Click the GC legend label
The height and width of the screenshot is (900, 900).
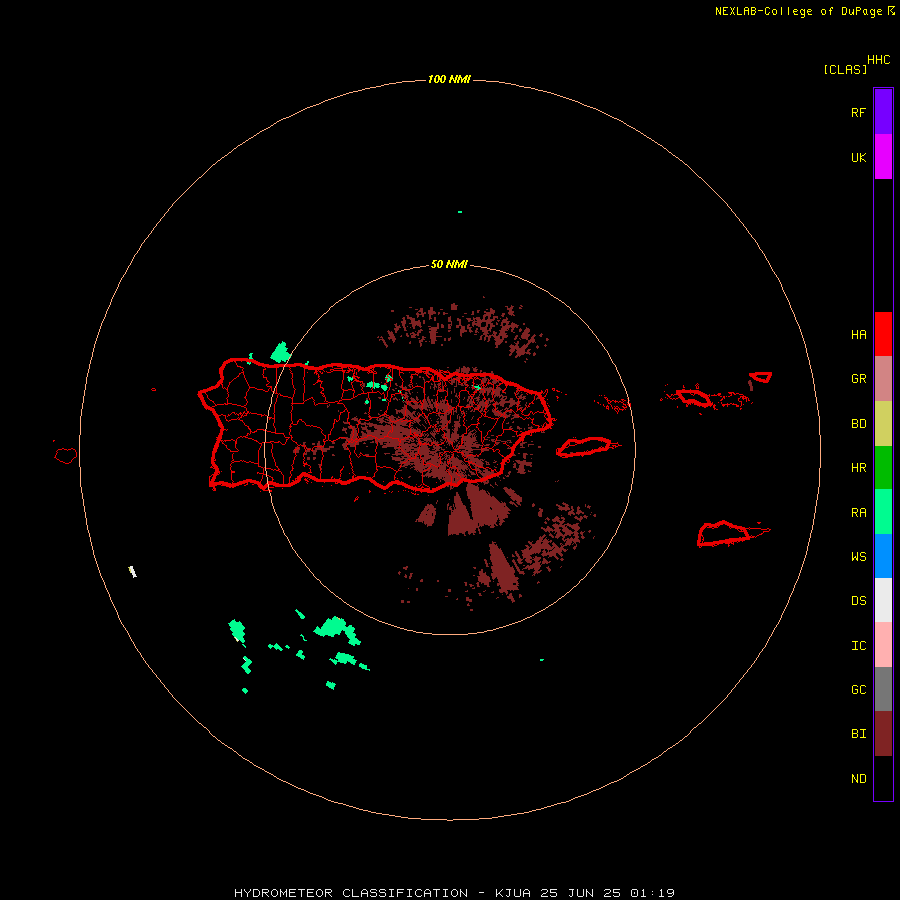click(858, 690)
